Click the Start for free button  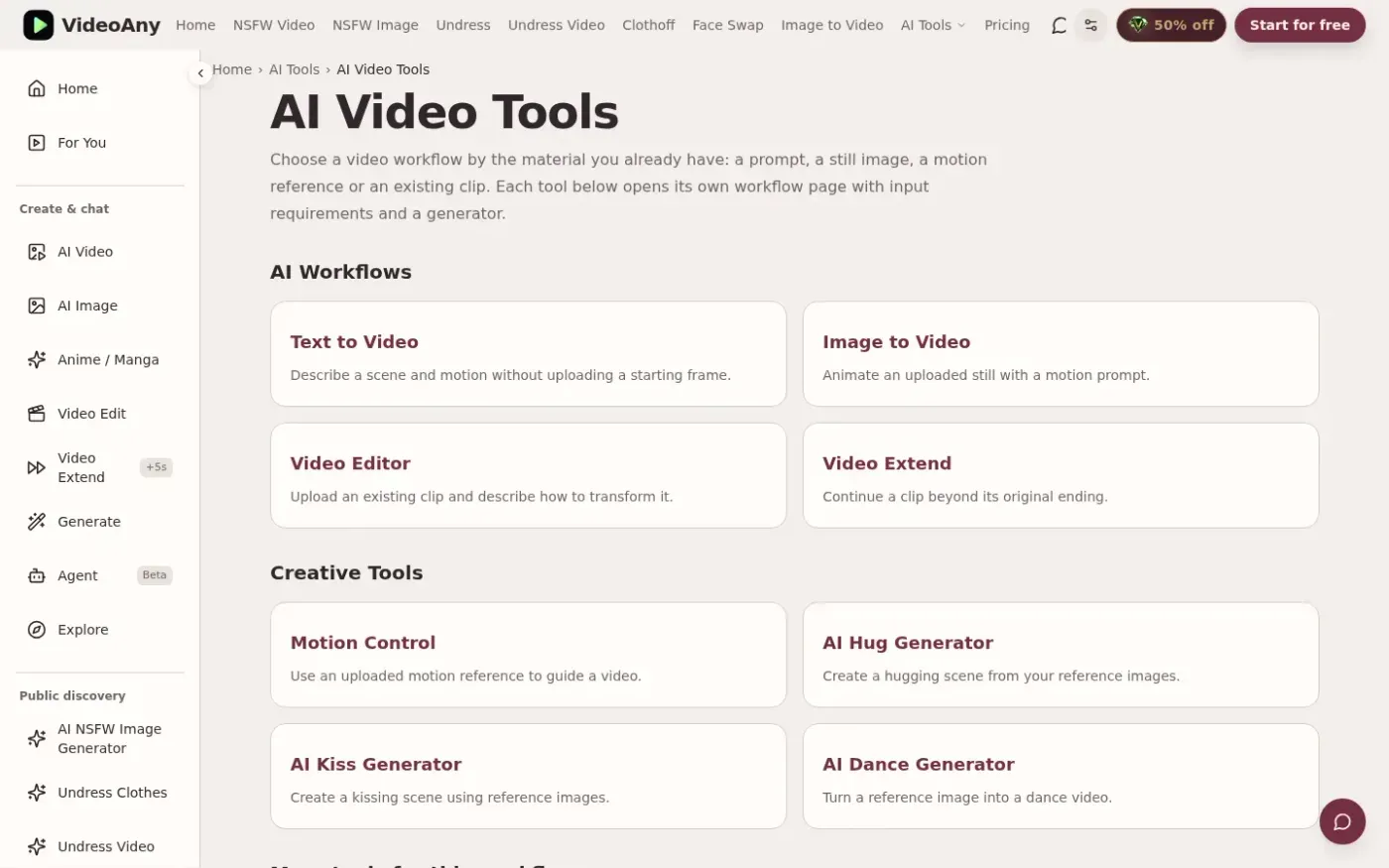[x=1300, y=25]
